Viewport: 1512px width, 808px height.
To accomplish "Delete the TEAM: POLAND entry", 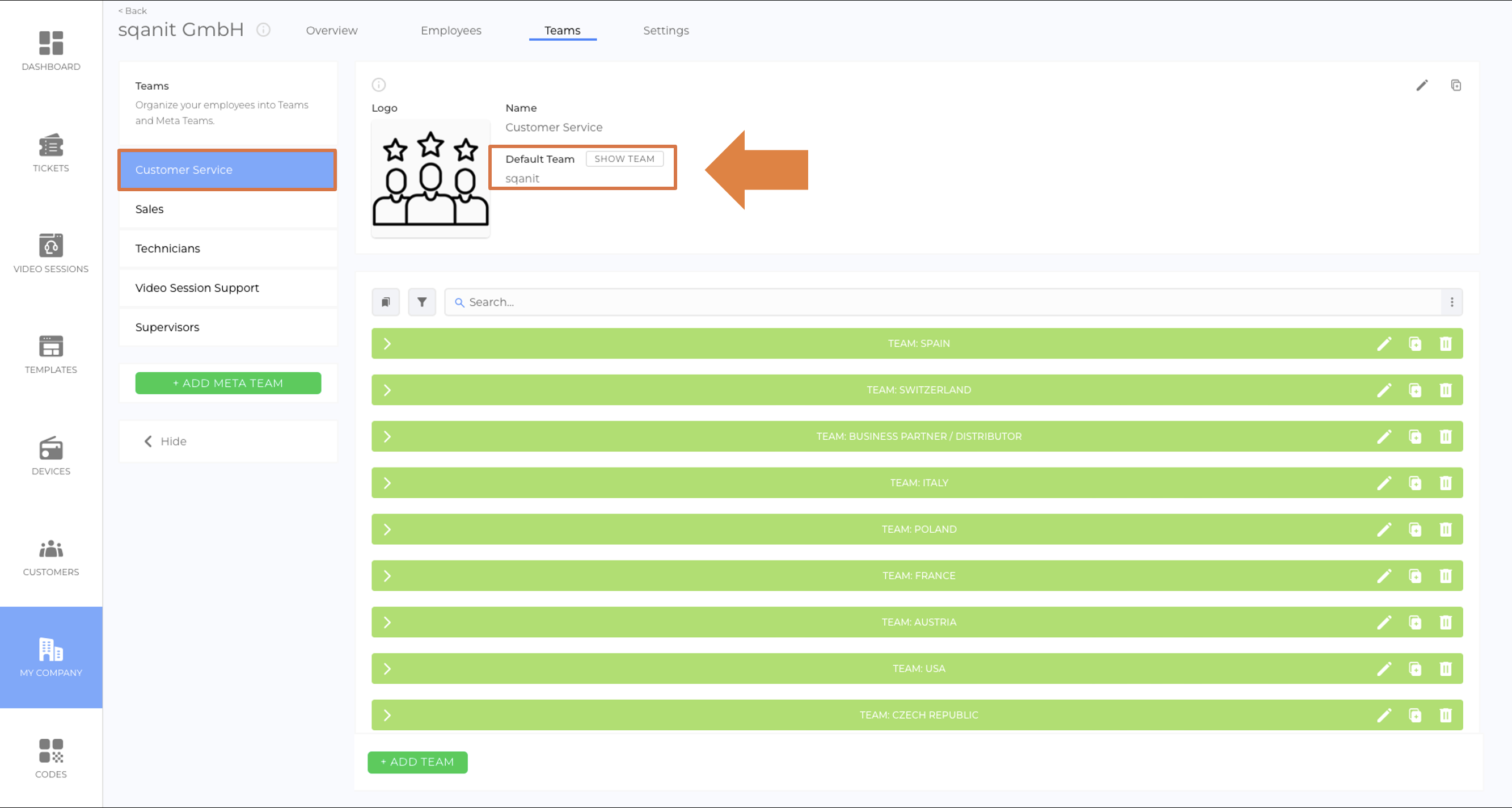I will (1446, 529).
